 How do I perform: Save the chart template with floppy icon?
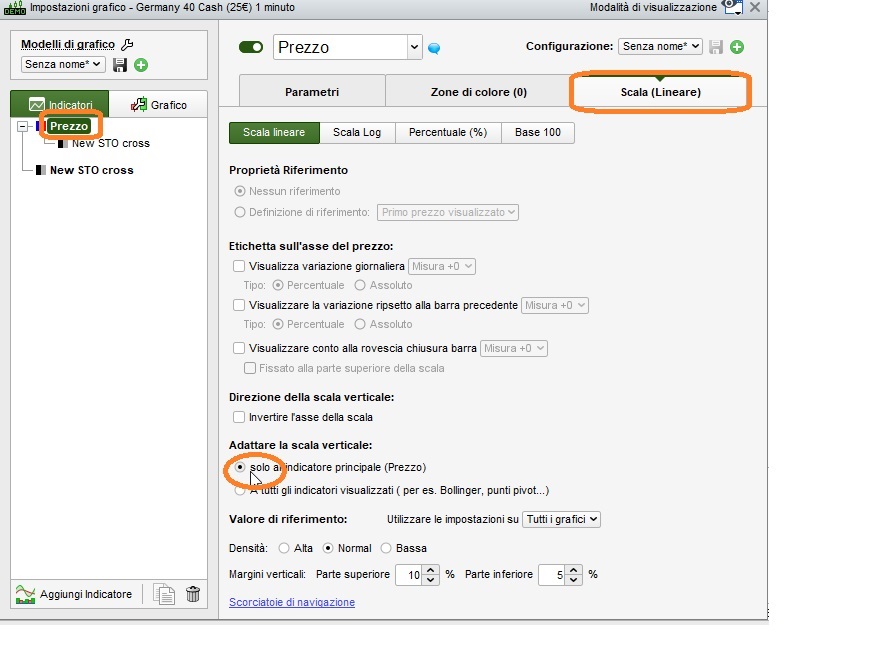pos(119,65)
